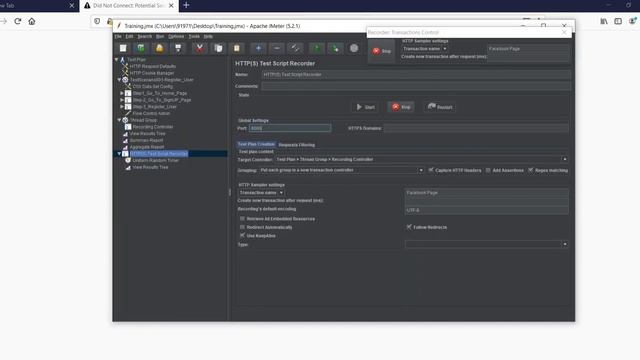The height and width of the screenshot is (360, 640).
Task: Click the HTTPS Domains input field
Action: coord(476,128)
